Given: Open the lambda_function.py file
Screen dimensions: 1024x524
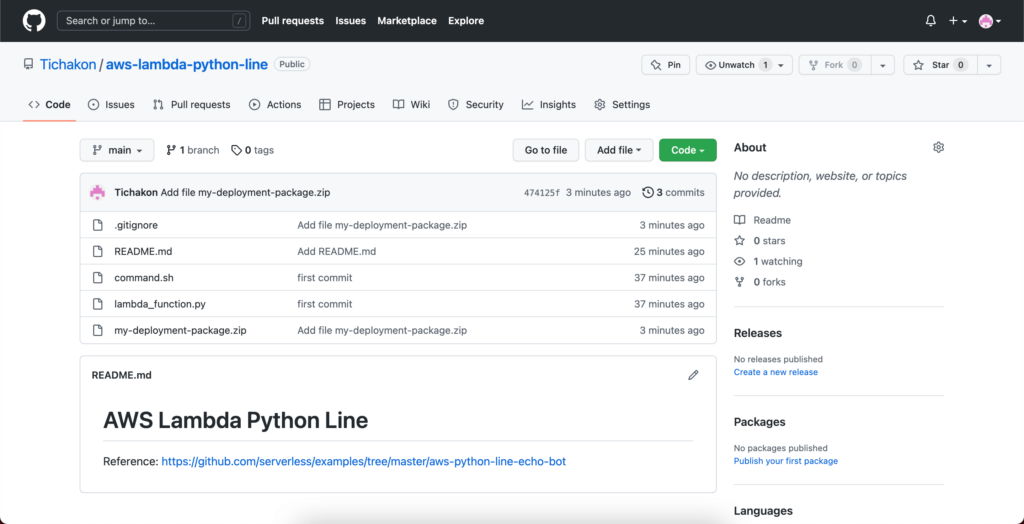Looking at the screenshot, I should point(160,304).
